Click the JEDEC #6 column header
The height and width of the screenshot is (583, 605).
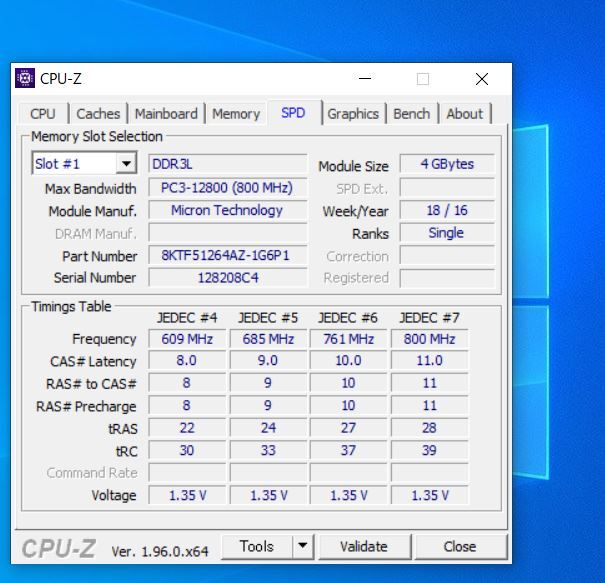[x=348, y=318]
